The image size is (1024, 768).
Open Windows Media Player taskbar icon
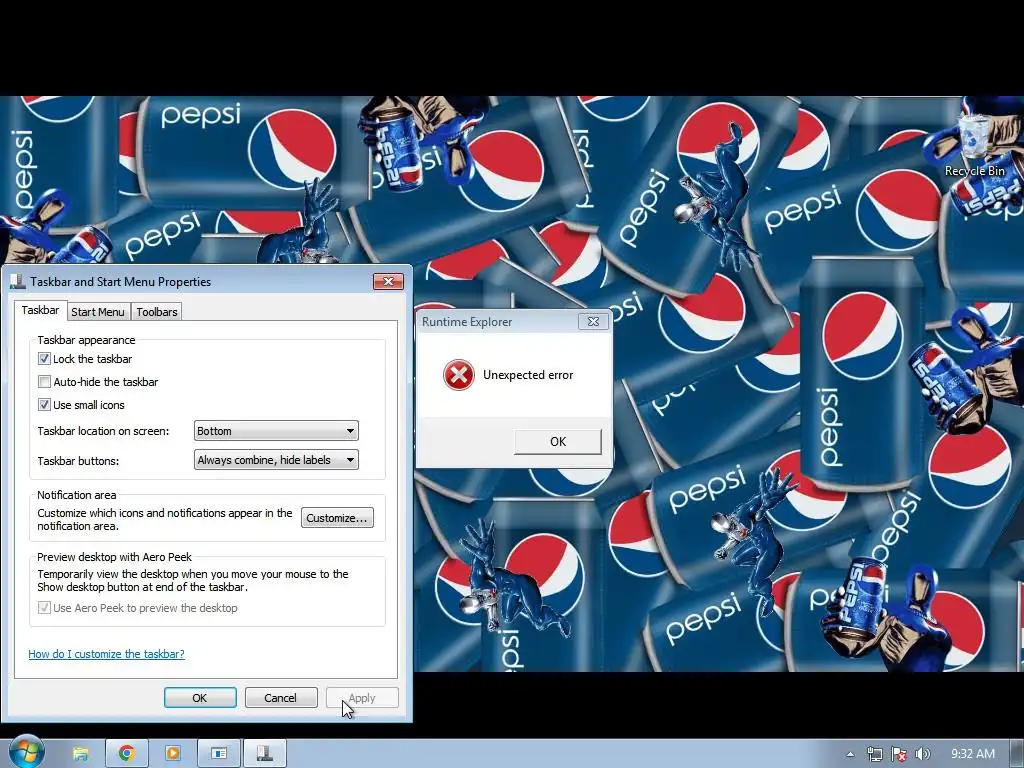pos(173,754)
